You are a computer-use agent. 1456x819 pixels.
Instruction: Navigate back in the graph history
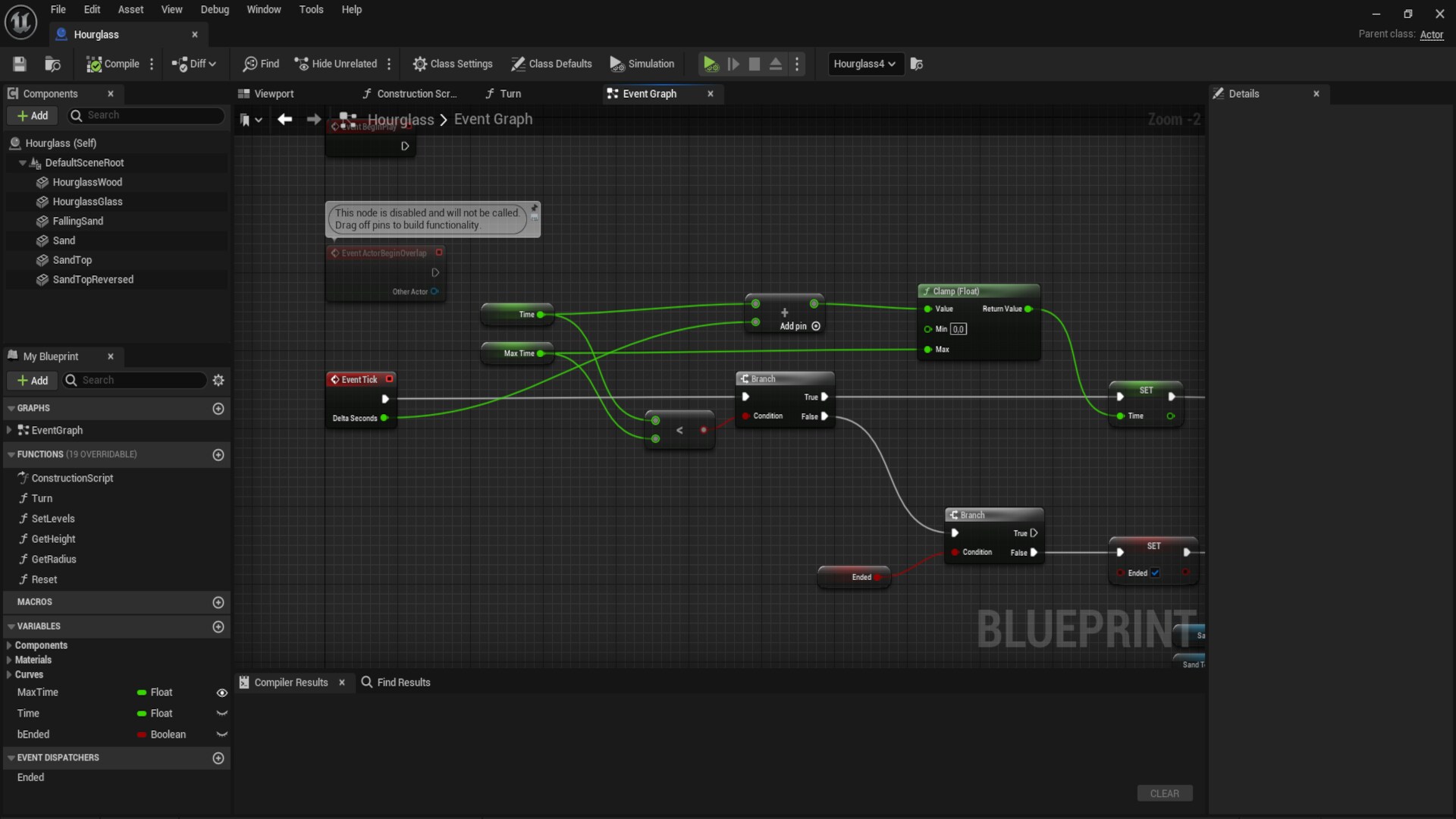pyautogui.click(x=284, y=119)
